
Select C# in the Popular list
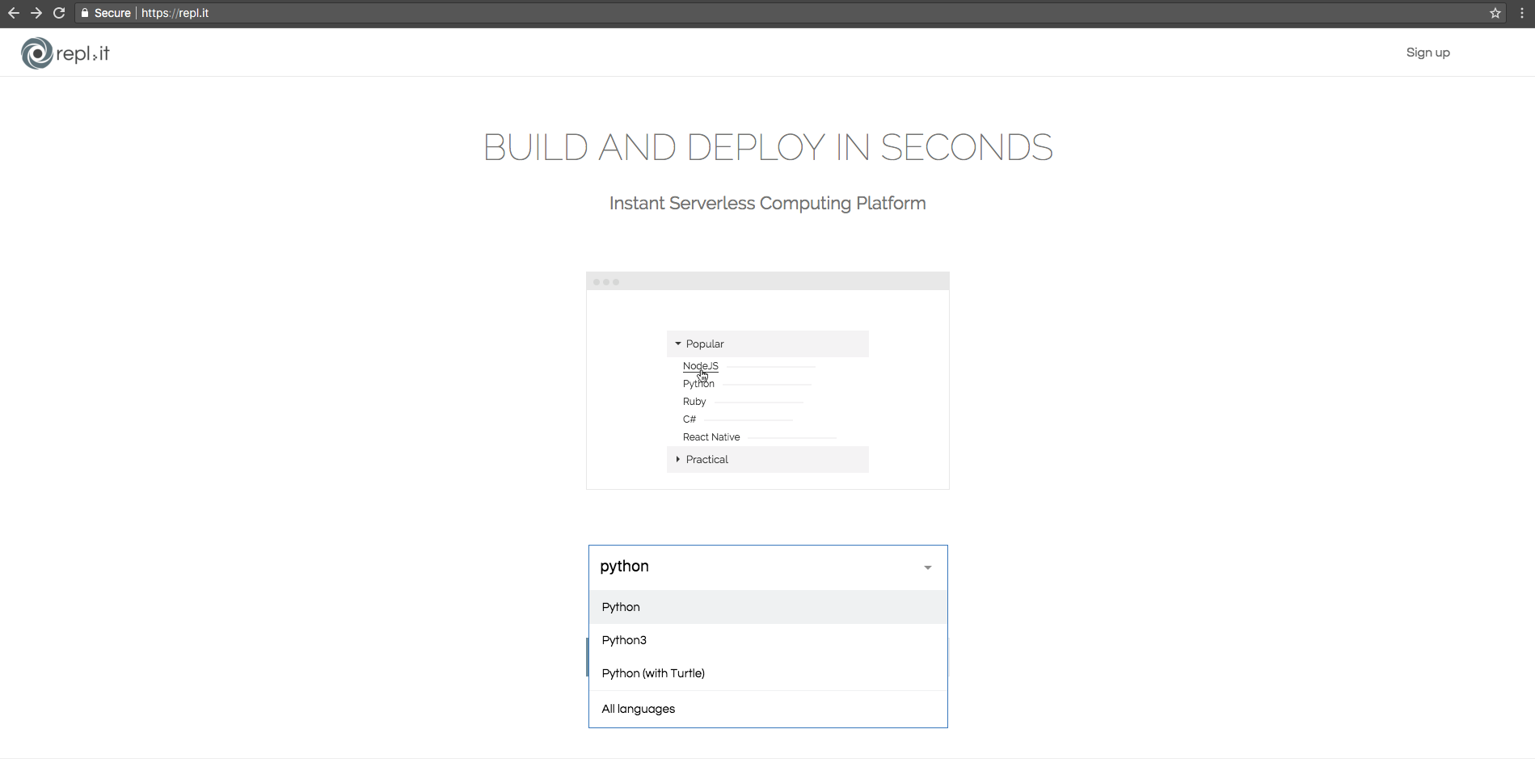click(x=689, y=419)
